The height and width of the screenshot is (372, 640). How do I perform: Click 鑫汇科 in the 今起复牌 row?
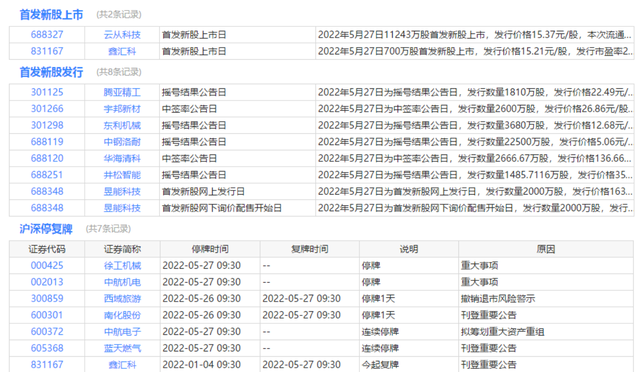pyautogui.click(x=122, y=365)
